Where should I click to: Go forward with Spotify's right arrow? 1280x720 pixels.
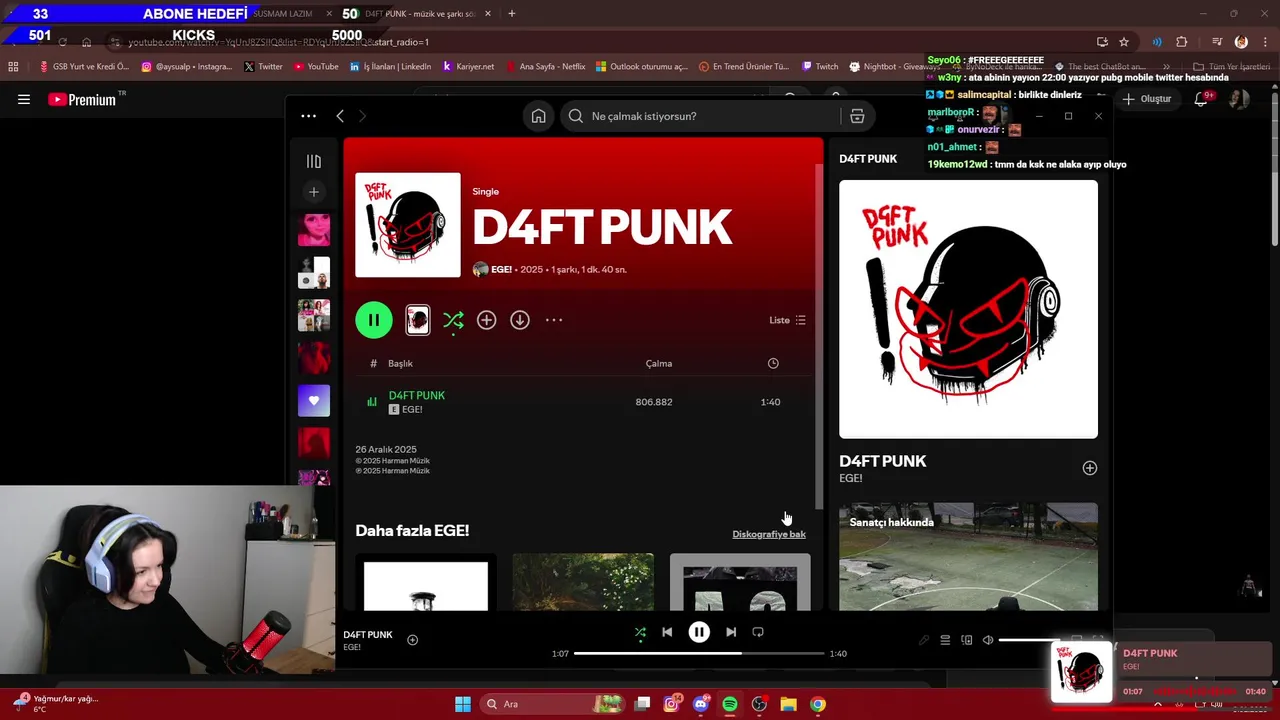pyautogui.click(x=362, y=116)
